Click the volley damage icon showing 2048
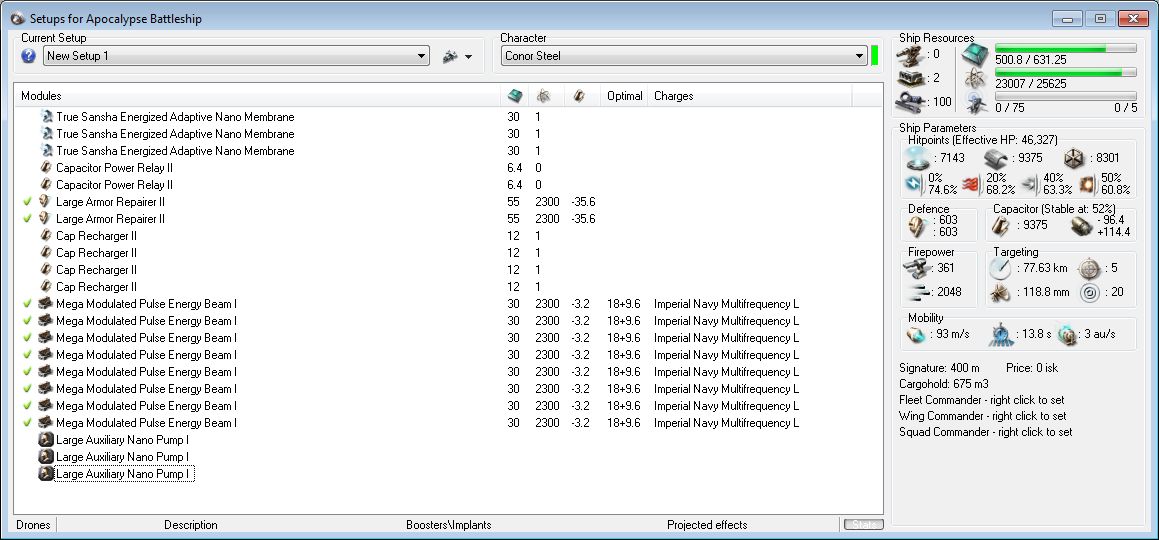1159x540 pixels. [x=917, y=292]
